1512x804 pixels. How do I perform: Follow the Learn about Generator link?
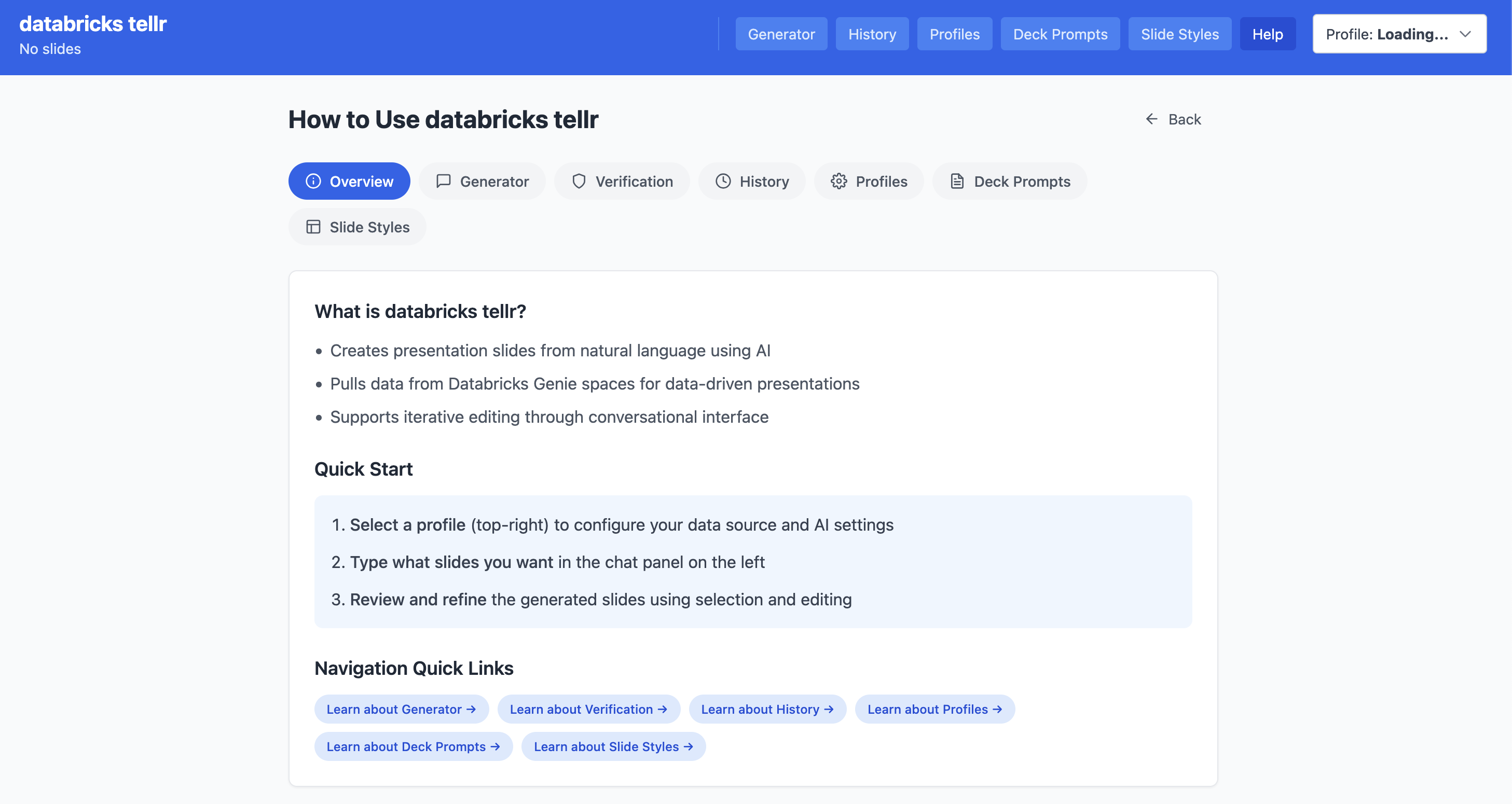pyautogui.click(x=402, y=710)
